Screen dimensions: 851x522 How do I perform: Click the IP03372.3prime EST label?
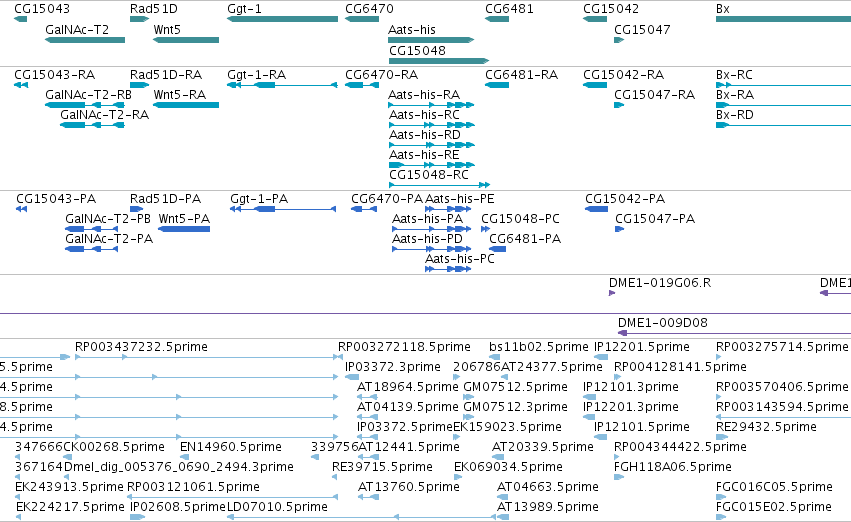click(x=393, y=367)
